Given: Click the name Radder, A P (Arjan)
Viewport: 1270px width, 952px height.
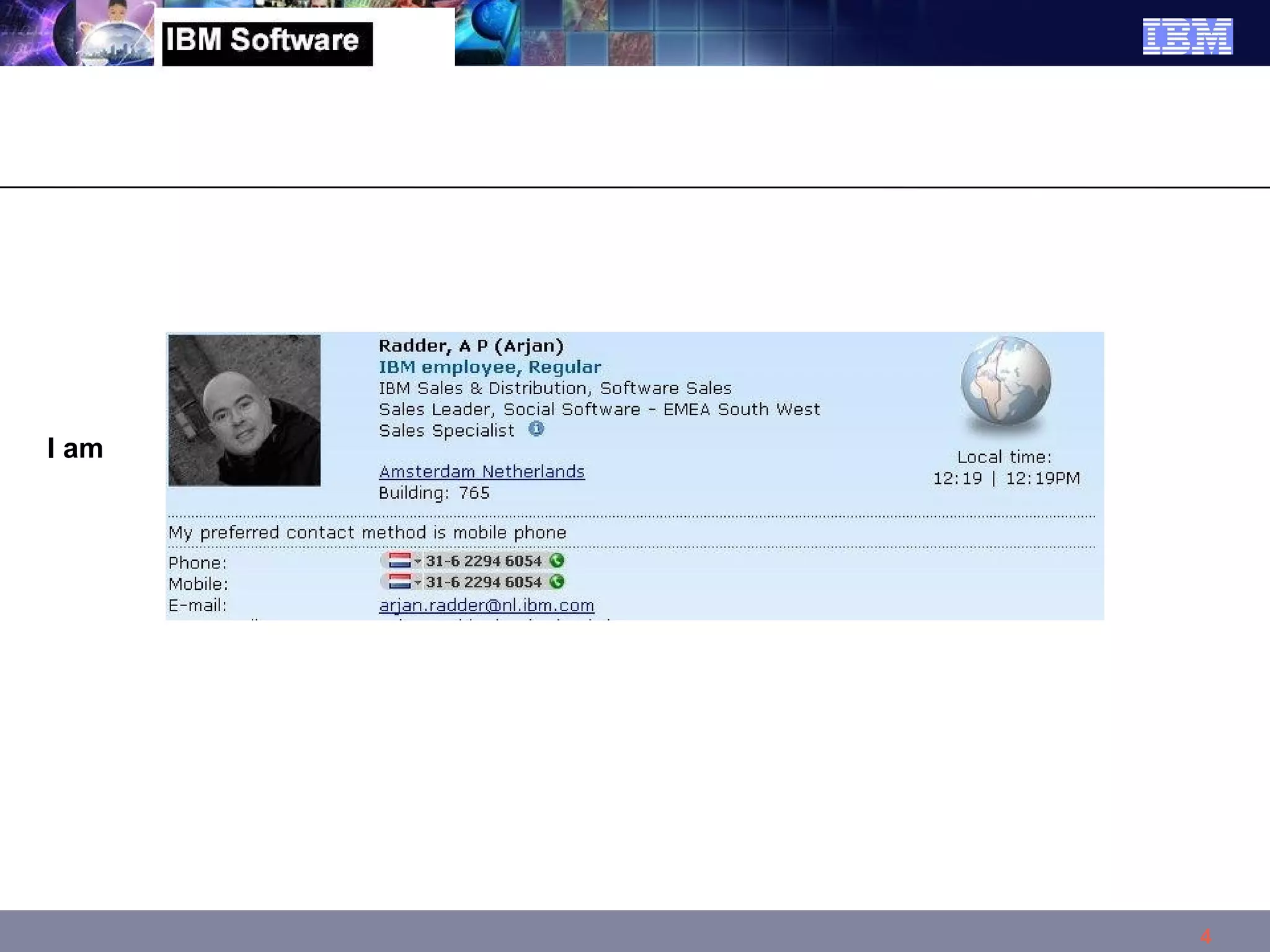Looking at the screenshot, I should tap(471, 346).
